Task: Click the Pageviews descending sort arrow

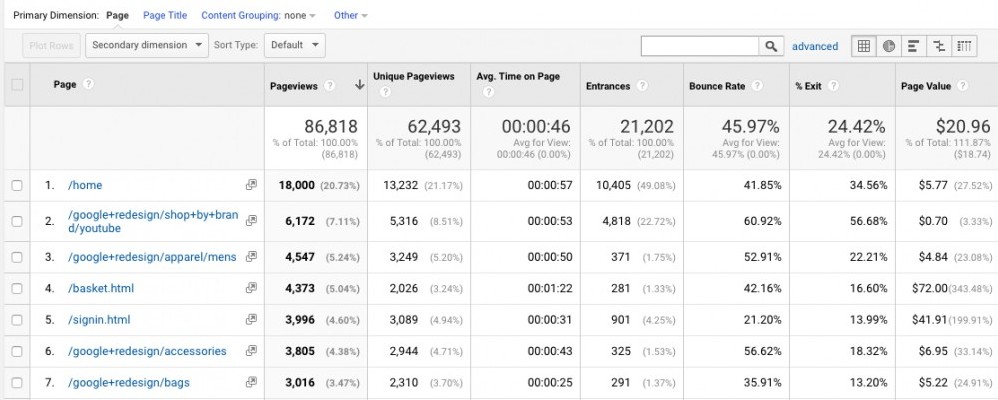Action: coord(359,85)
